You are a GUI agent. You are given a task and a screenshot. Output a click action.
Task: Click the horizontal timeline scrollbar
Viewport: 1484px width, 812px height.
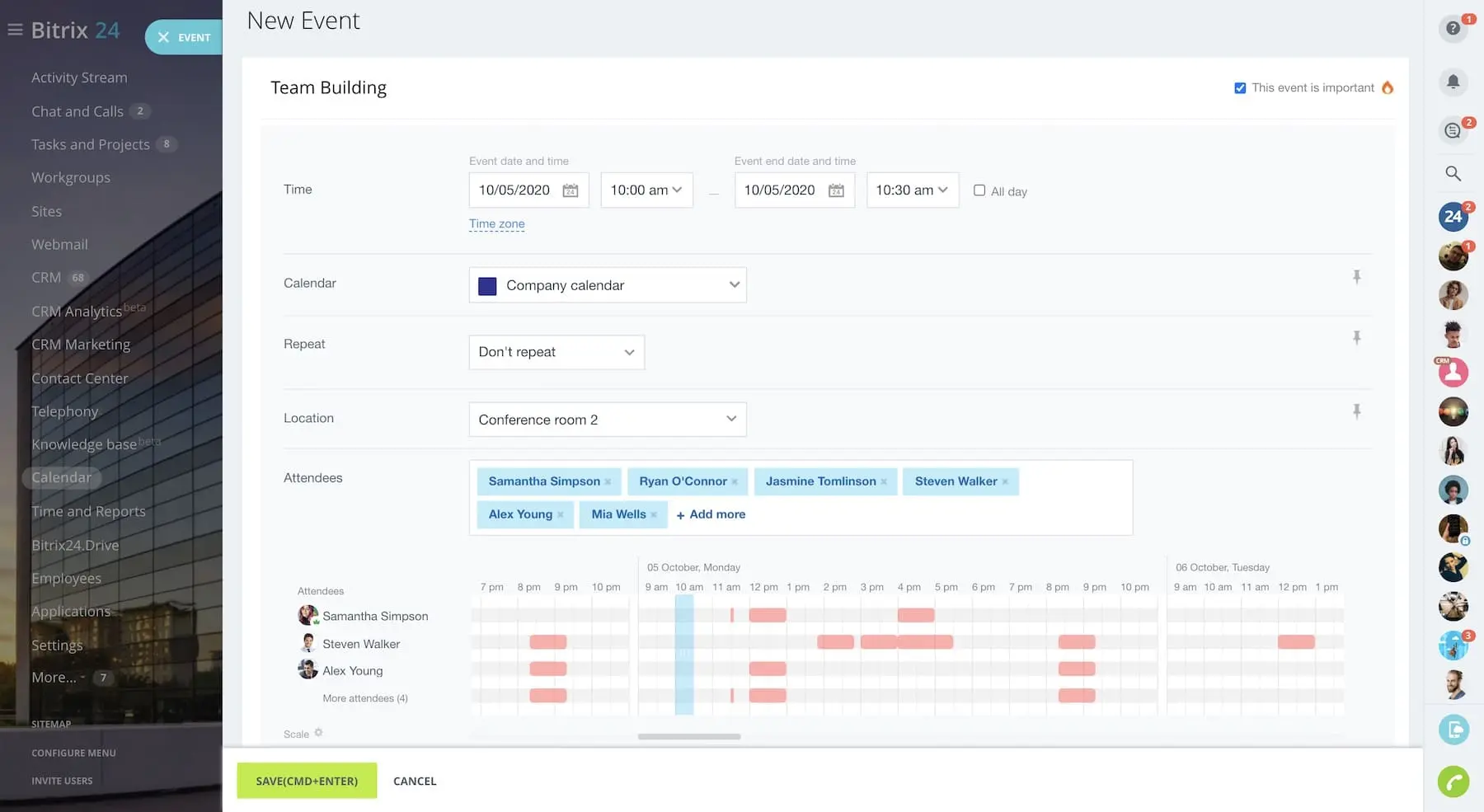689,737
